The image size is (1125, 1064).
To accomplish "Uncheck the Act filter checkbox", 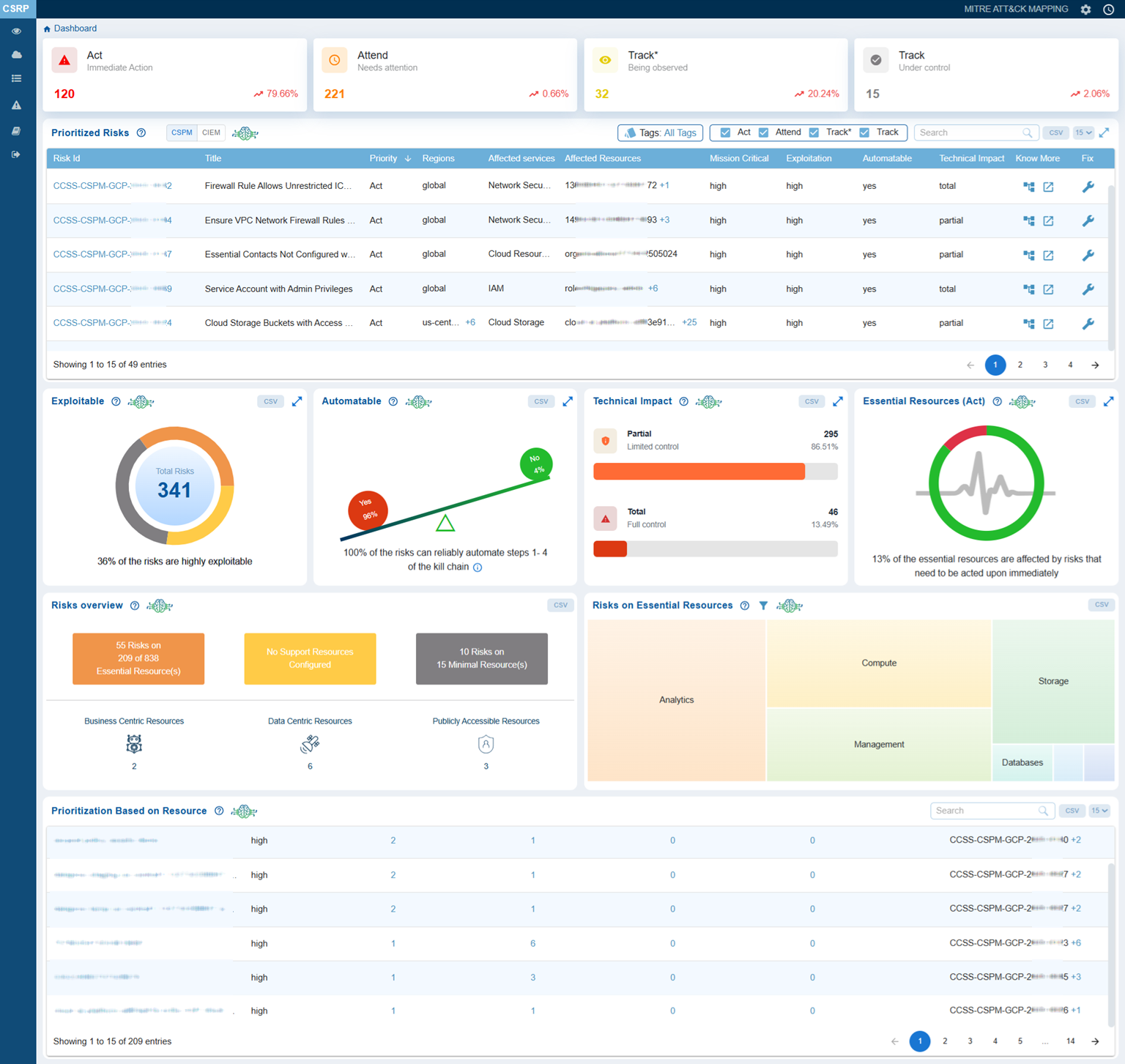I will [x=725, y=133].
